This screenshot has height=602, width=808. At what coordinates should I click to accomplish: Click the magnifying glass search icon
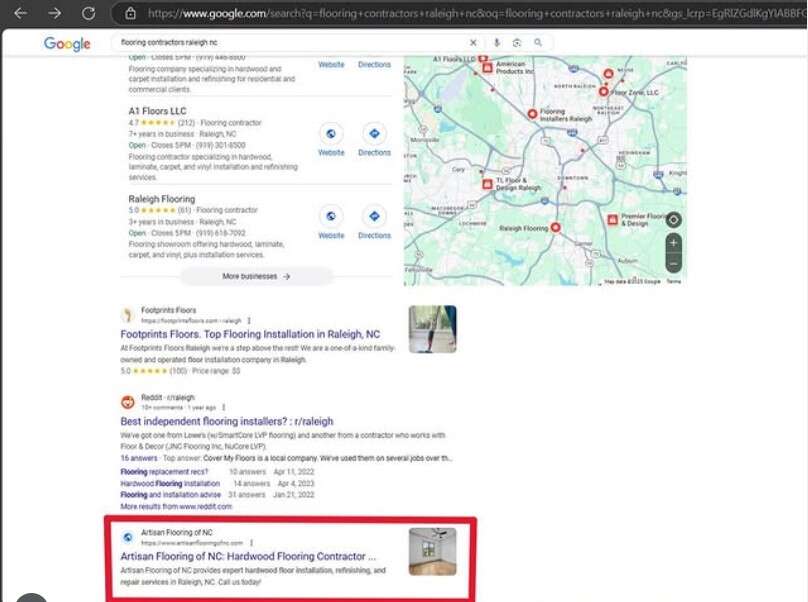point(538,43)
